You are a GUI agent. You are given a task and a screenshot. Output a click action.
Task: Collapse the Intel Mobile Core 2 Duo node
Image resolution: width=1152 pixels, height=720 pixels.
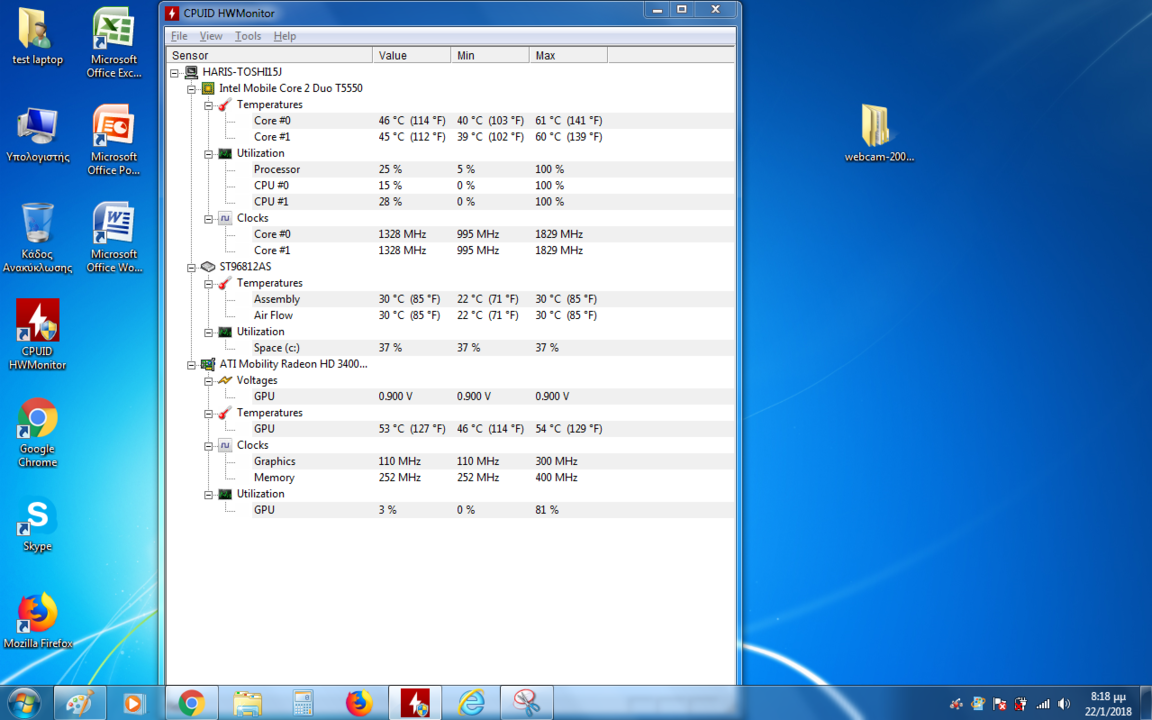coord(191,89)
